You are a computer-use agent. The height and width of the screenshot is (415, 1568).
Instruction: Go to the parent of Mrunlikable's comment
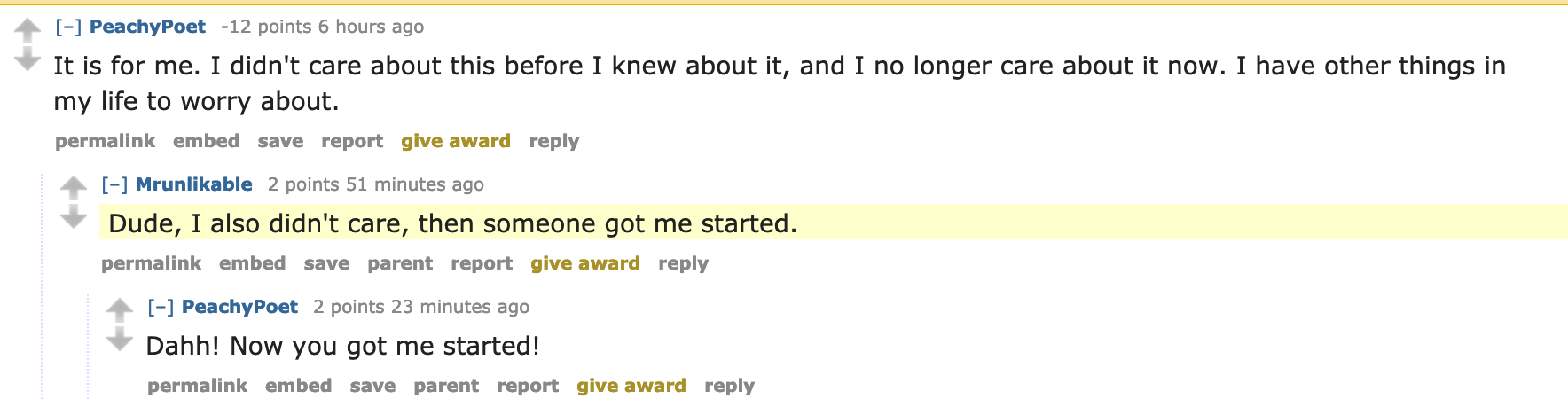400,263
